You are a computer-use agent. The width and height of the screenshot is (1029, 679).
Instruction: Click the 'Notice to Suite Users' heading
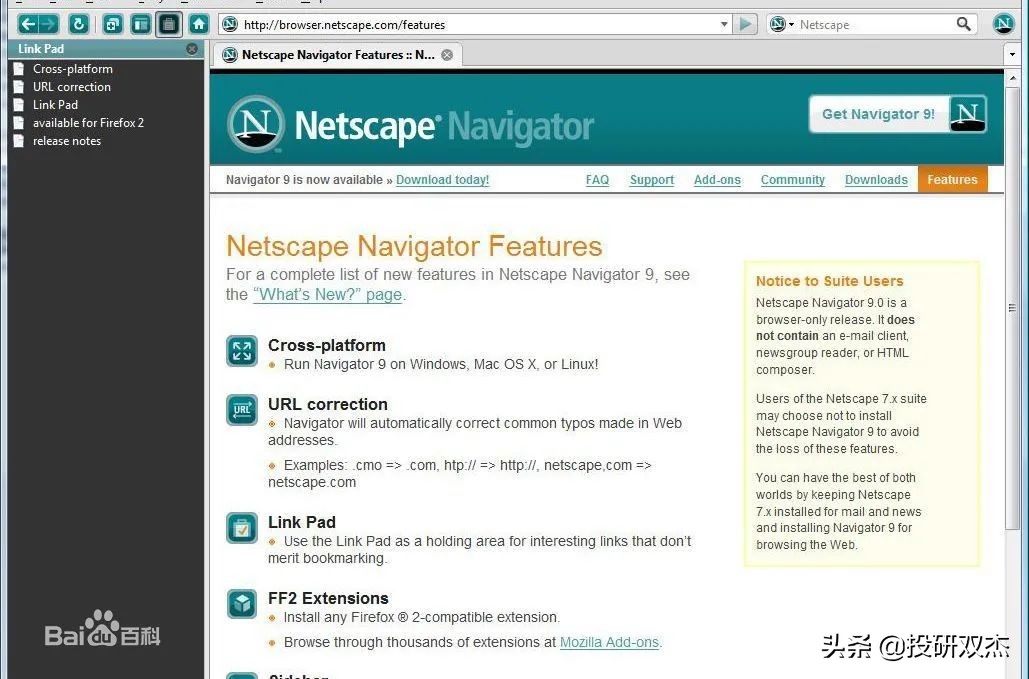(830, 281)
